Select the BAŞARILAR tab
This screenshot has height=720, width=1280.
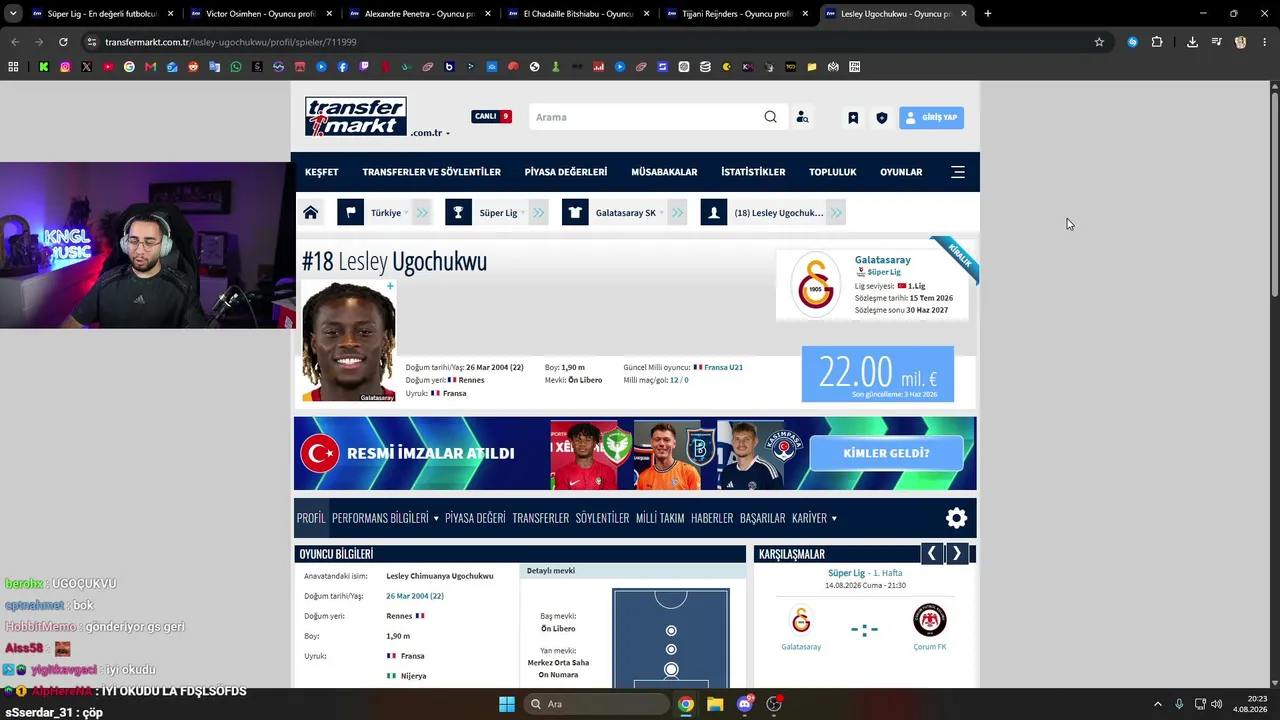point(762,518)
